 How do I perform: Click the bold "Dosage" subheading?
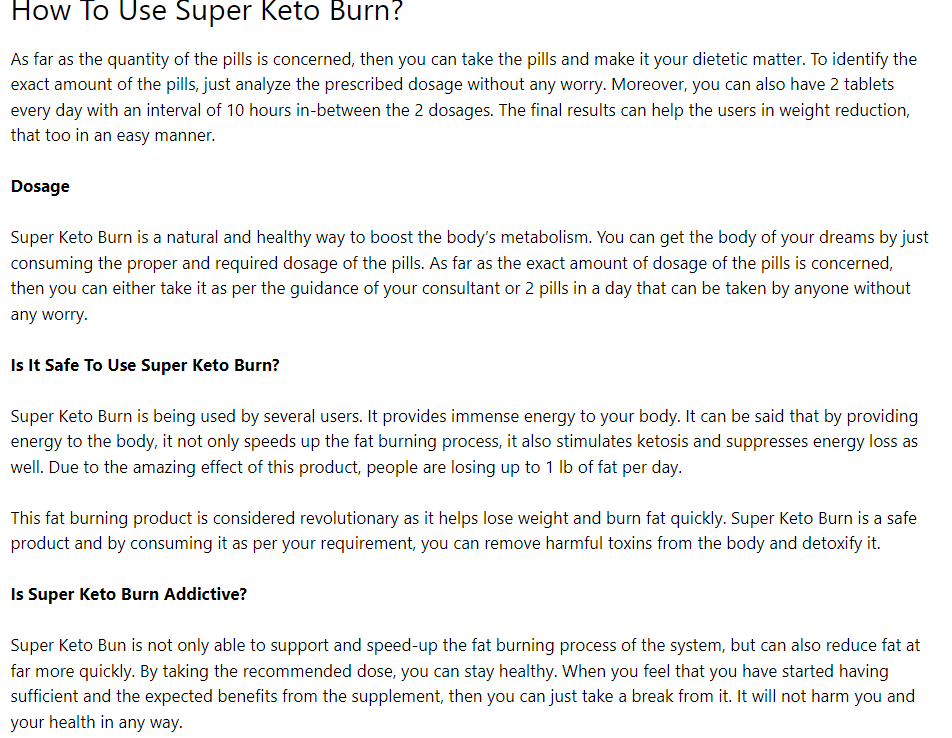(40, 186)
